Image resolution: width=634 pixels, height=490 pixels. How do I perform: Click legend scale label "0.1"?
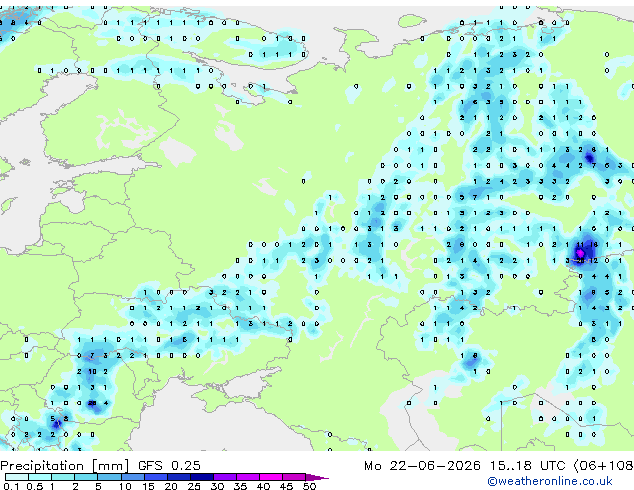tap(11, 486)
